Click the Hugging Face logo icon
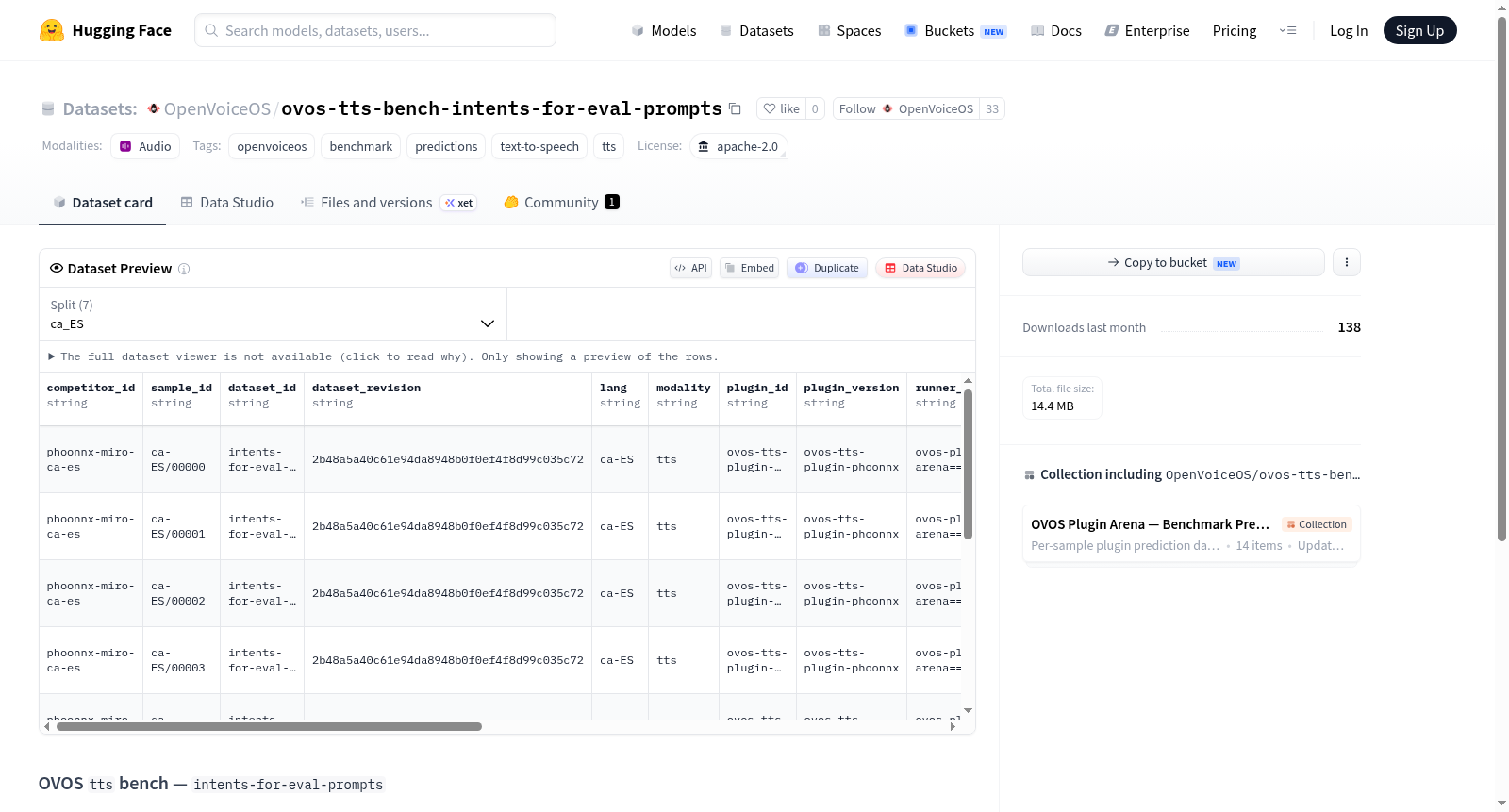Image resolution: width=1509 pixels, height=812 pixels. [x=52, y=30]
